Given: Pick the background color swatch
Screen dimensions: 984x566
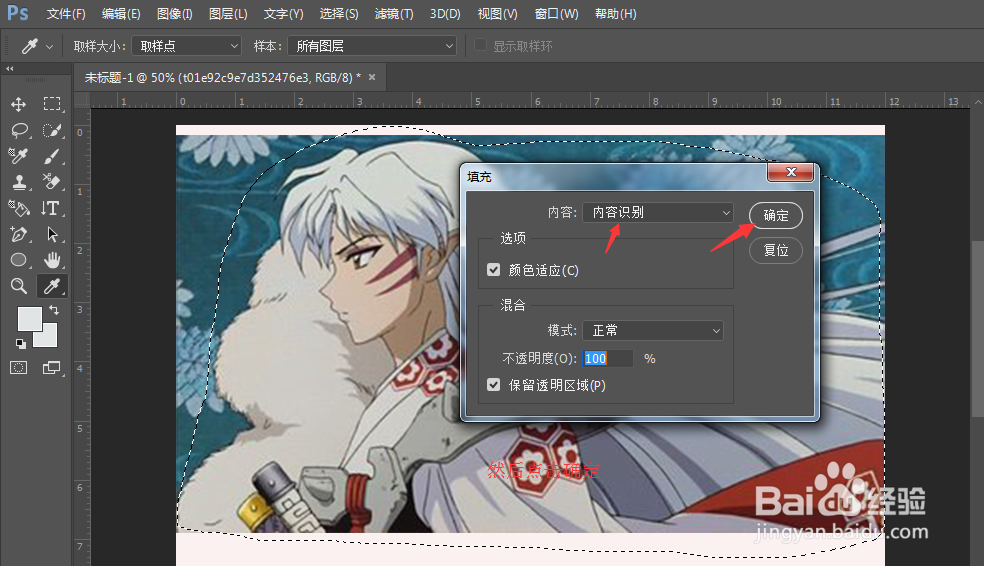Looking at the screenshot, I should [x=49, y=338].
